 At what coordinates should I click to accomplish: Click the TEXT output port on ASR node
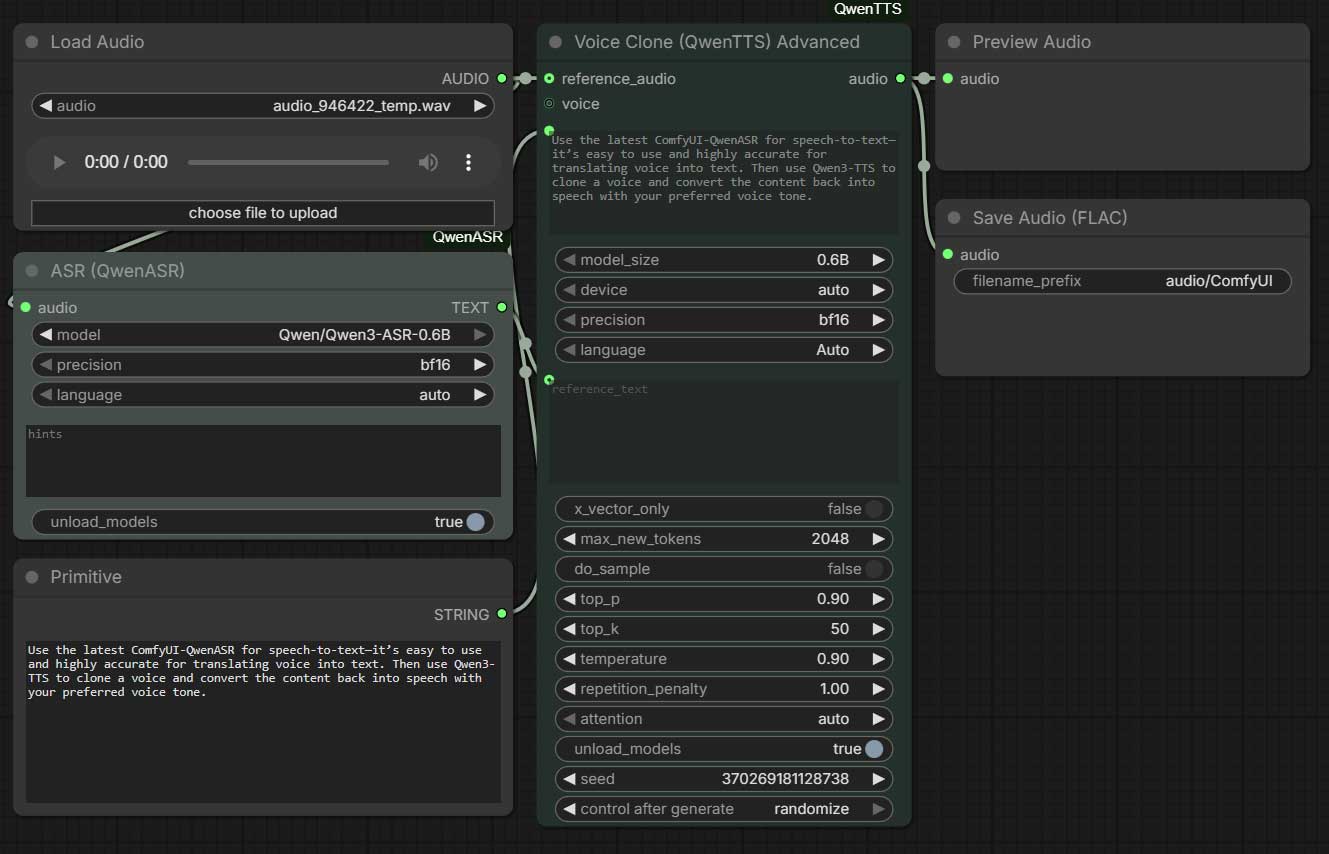(501, 307)
